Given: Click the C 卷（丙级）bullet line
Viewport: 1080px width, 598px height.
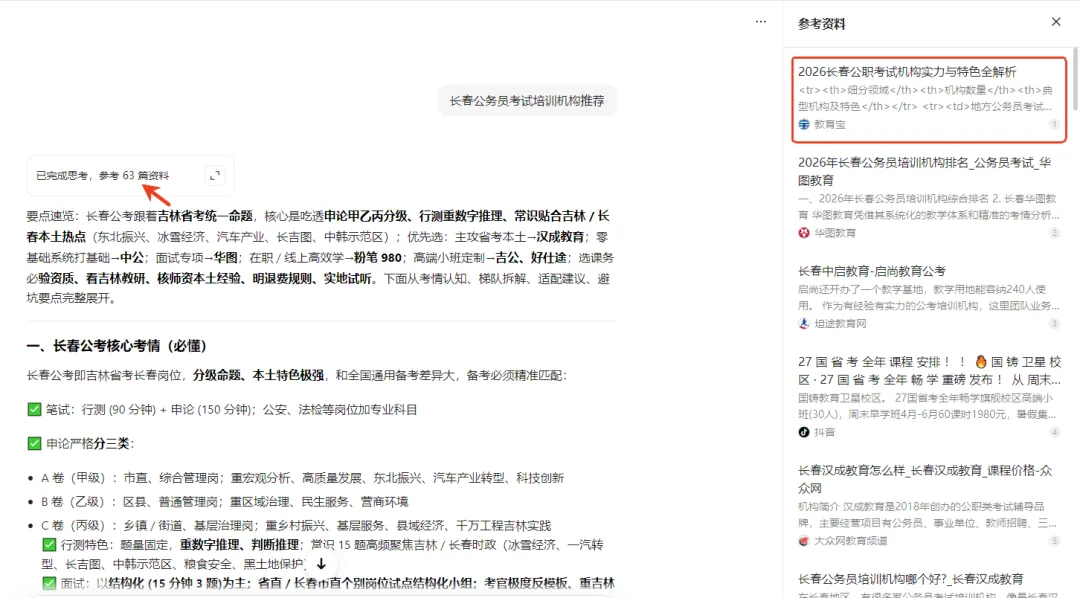Looking at the screenshot, I should coord(296,526).
